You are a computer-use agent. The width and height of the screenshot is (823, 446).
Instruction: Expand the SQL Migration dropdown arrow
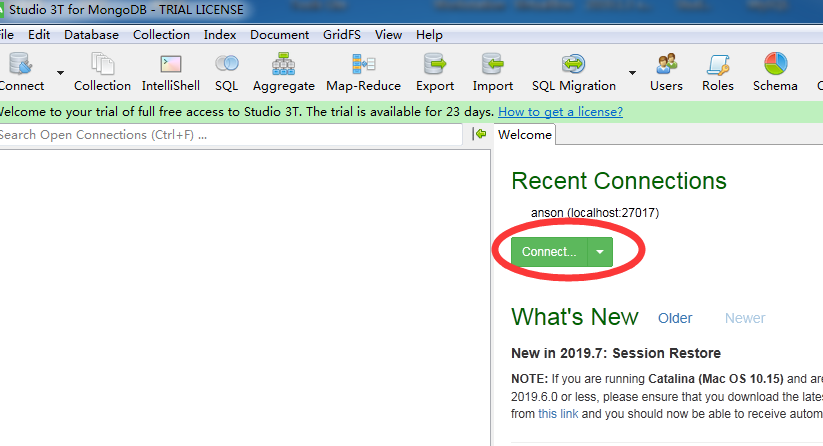pos(632,72)
